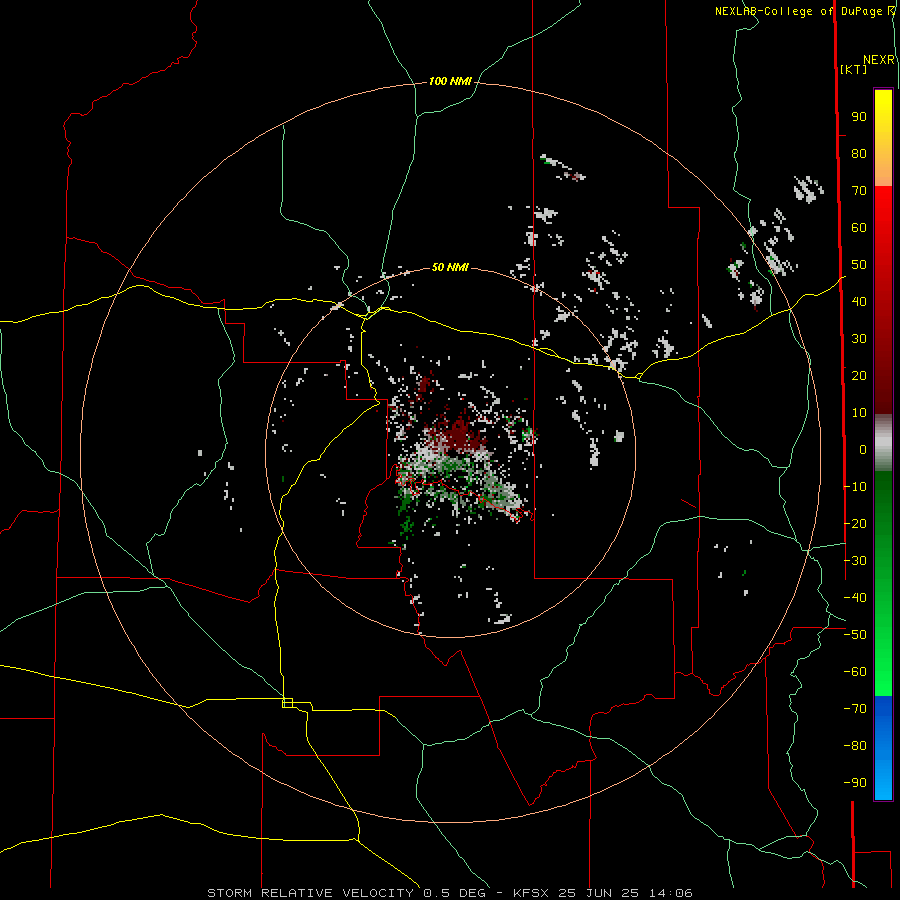Click the 90 value on the velocity scale
900x900 pixels.
pyautogui.click(x=859, y=117)
